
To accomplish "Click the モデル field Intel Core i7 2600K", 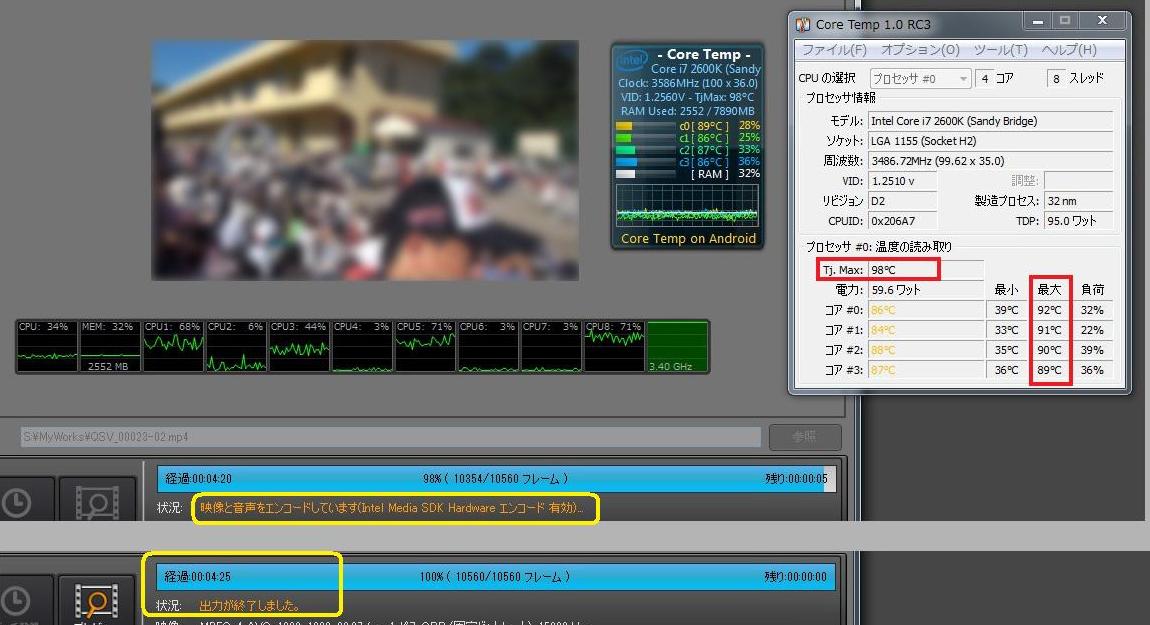I will pyautogui.click(x=990, y=121).
